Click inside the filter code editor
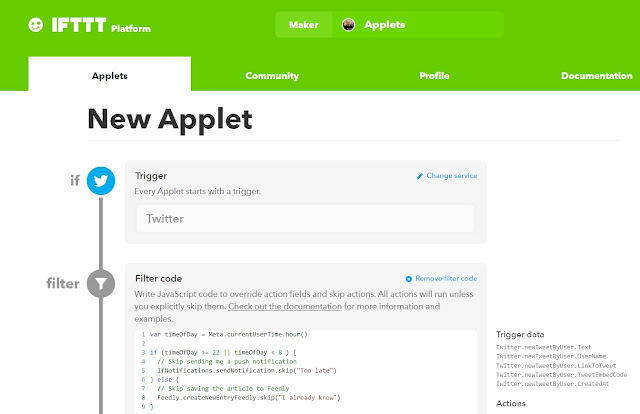The height and width of the screenshot is (414, 640). pyautogui.click(x=305, y=371)
